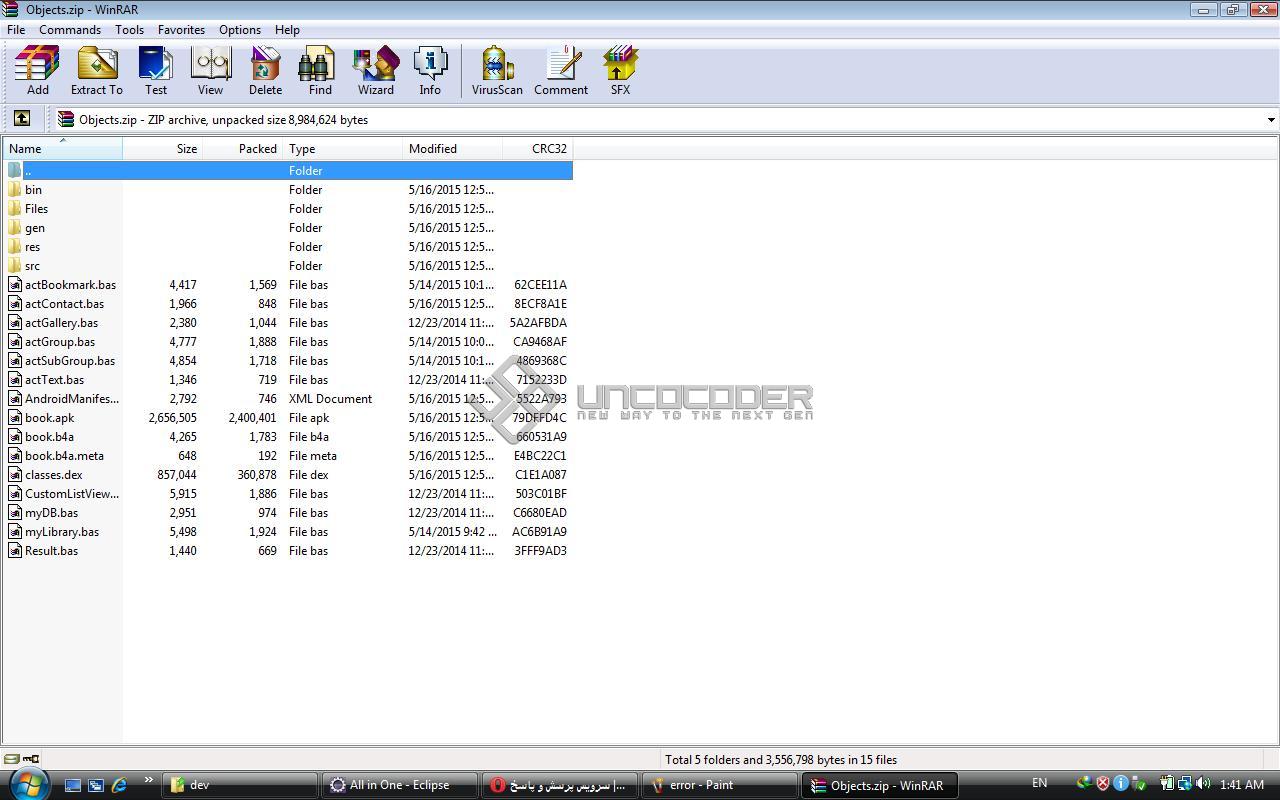Select the gen folder icon
Image resolution: width=1280 pixels, height=800 pixels.
[x=15, y=227]
